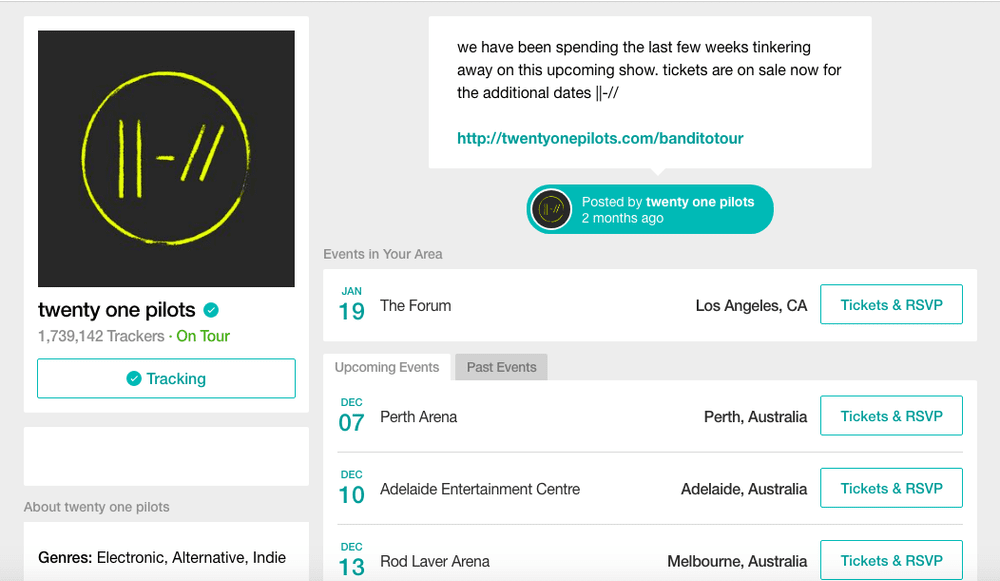Toggle the Tracking button off
The width and height of the screenshot is (1000, 581).
[x=166, y=379]
